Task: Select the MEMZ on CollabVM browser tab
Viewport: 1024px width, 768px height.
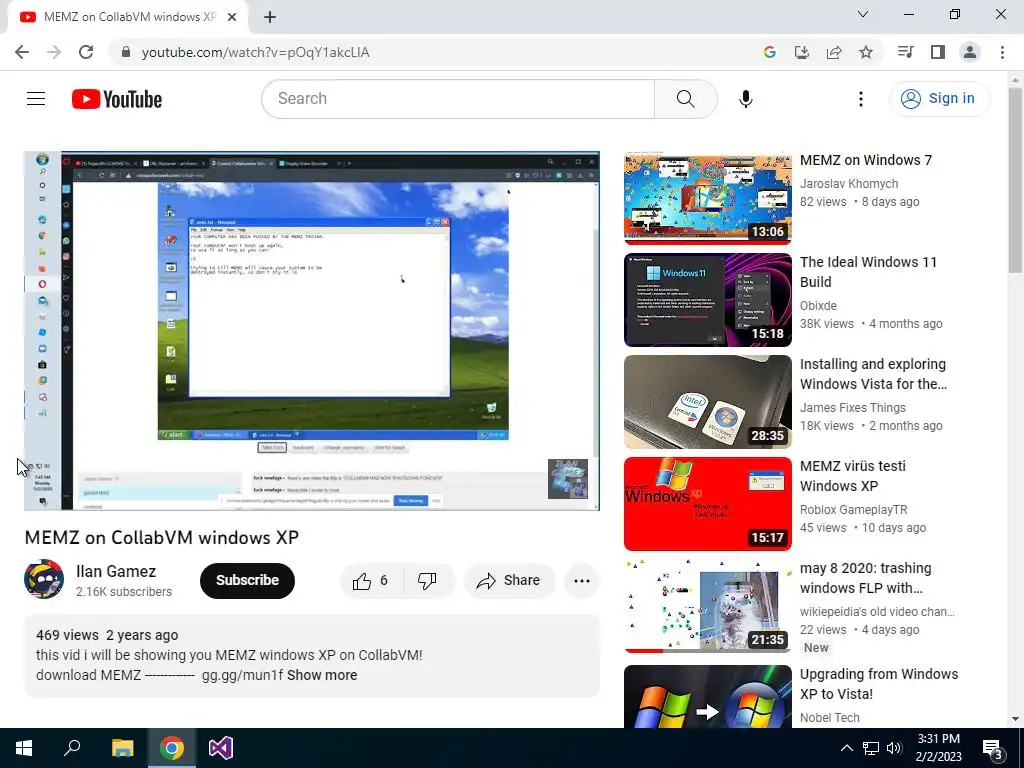Action: (127, 17)
